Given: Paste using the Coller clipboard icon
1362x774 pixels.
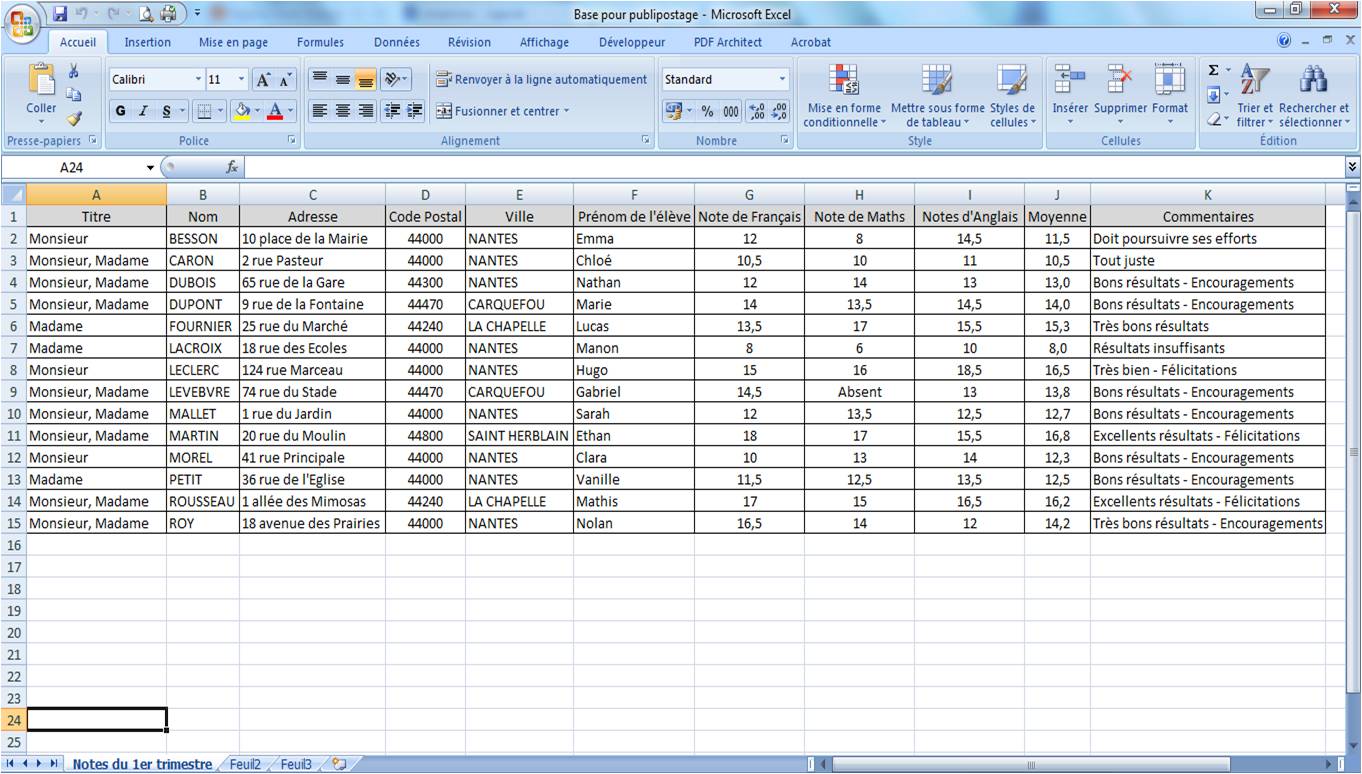Looking at the screenshot, I should tap(41, 80).
